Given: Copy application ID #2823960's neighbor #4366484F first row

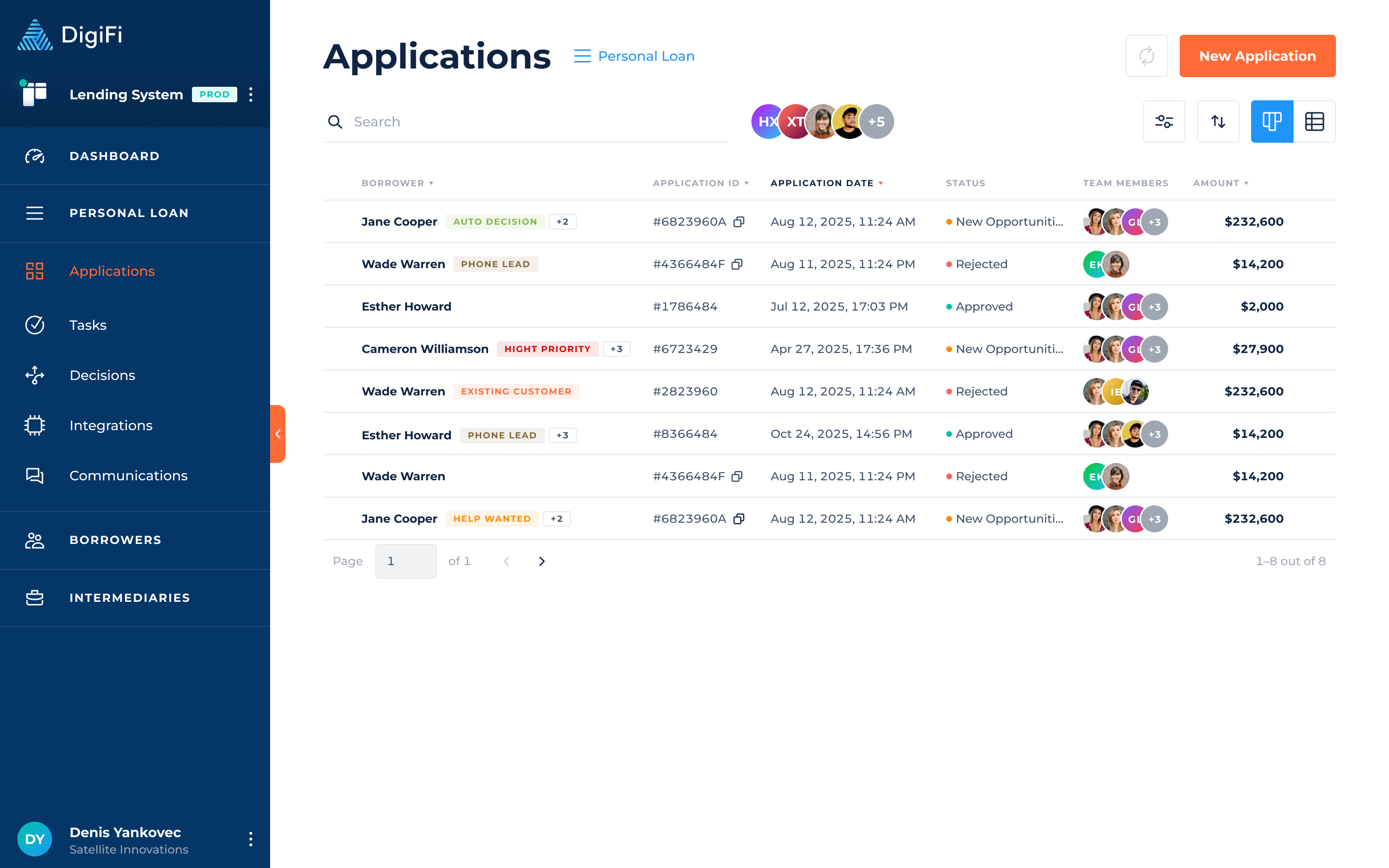Looking at the screenshot, I should [737, 264].
